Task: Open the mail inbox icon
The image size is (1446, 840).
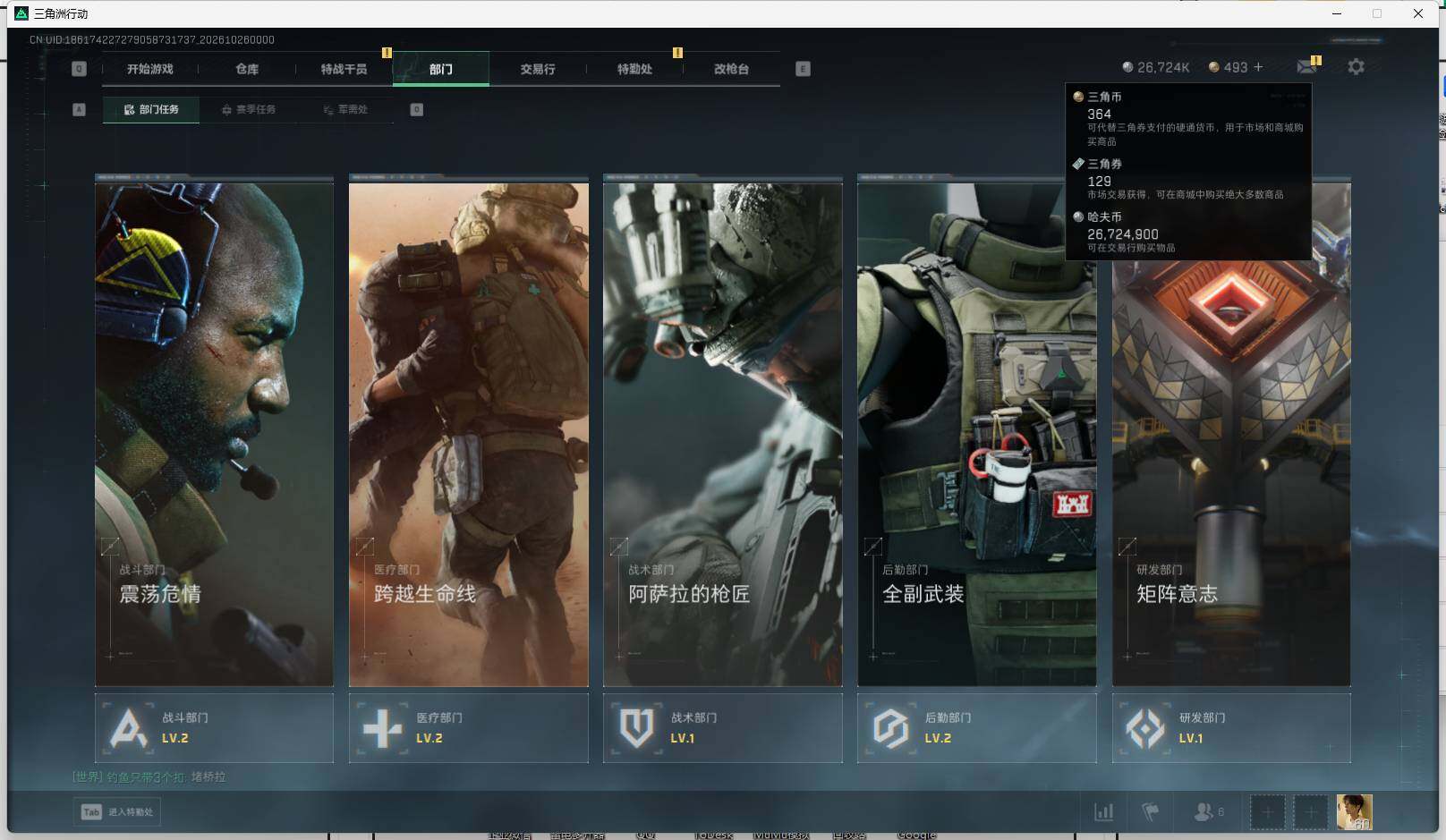Action: 1307,66
